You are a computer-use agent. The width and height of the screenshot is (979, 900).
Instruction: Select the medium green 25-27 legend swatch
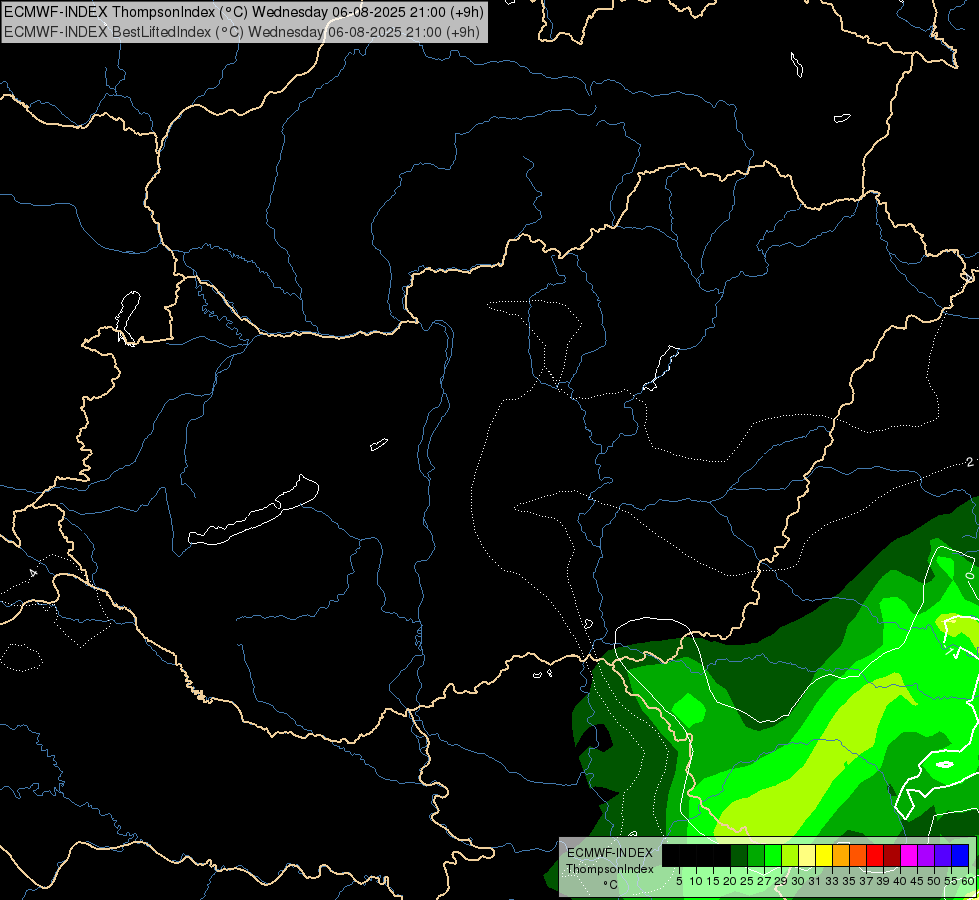tap(756, 855)
